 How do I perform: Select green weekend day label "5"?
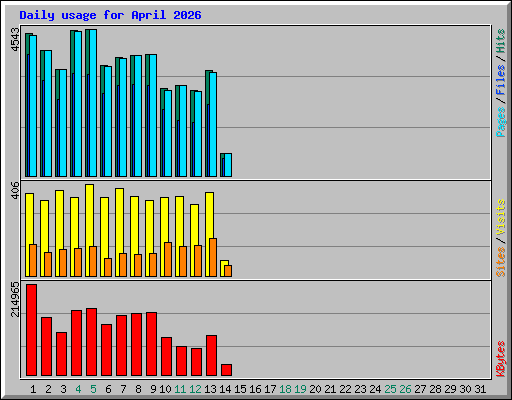tap(93, 389)
